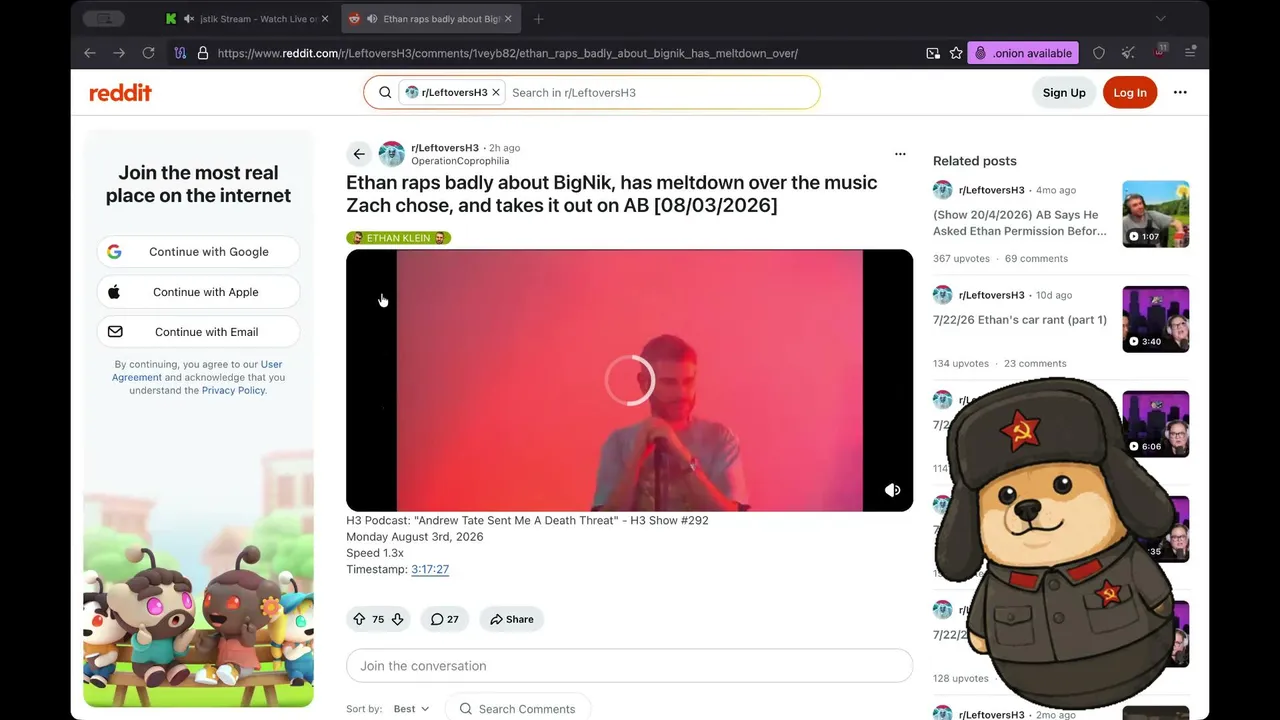The image size is (1280, 720).
Task: Open the browser application menu
Action: pyautogui.click(x=1190, y=53)
